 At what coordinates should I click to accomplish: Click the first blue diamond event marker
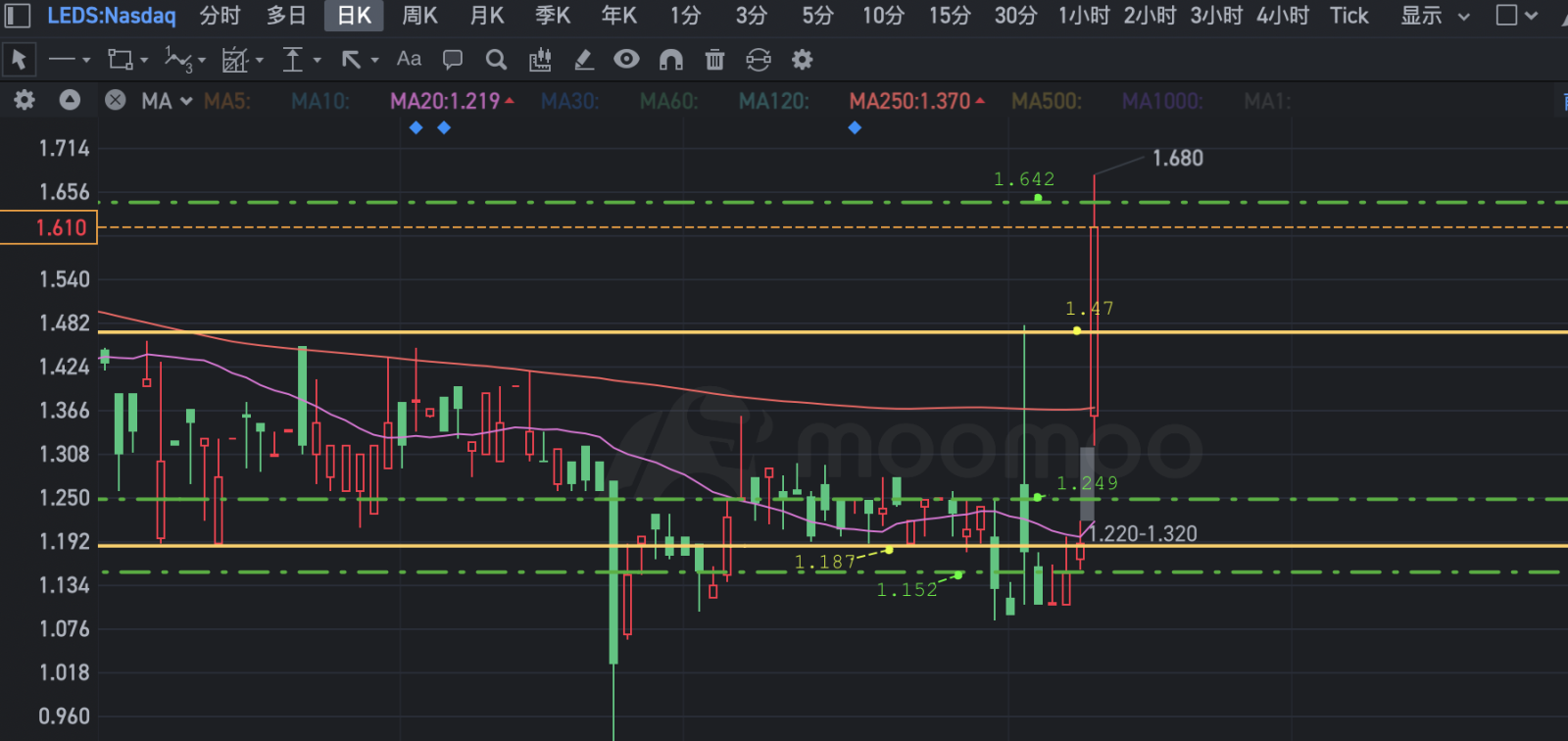click(x=416, y=127)
